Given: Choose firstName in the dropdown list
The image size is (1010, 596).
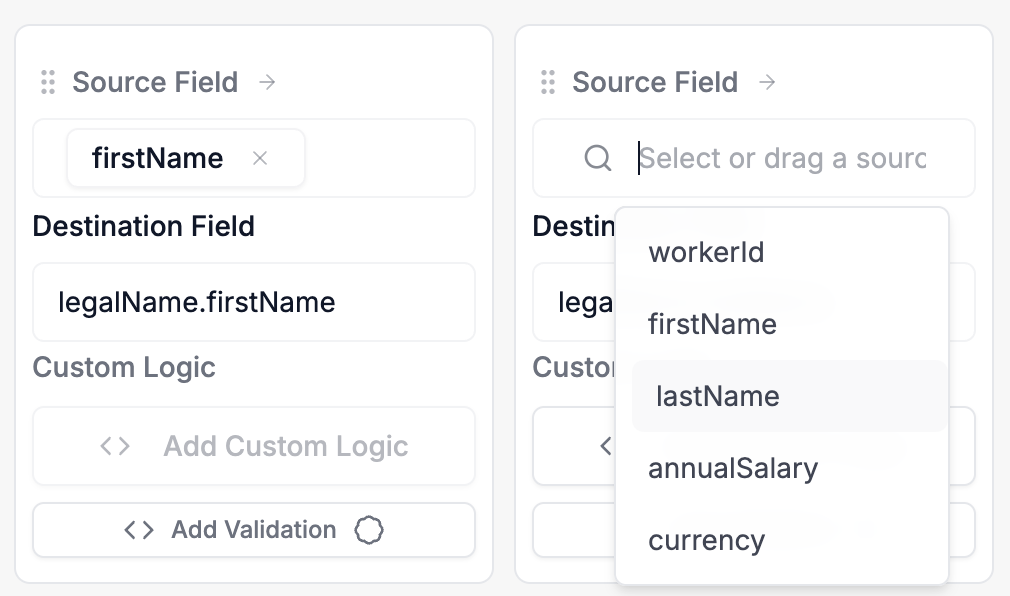Looking at the screenshot, I should (x=712, y=324).
